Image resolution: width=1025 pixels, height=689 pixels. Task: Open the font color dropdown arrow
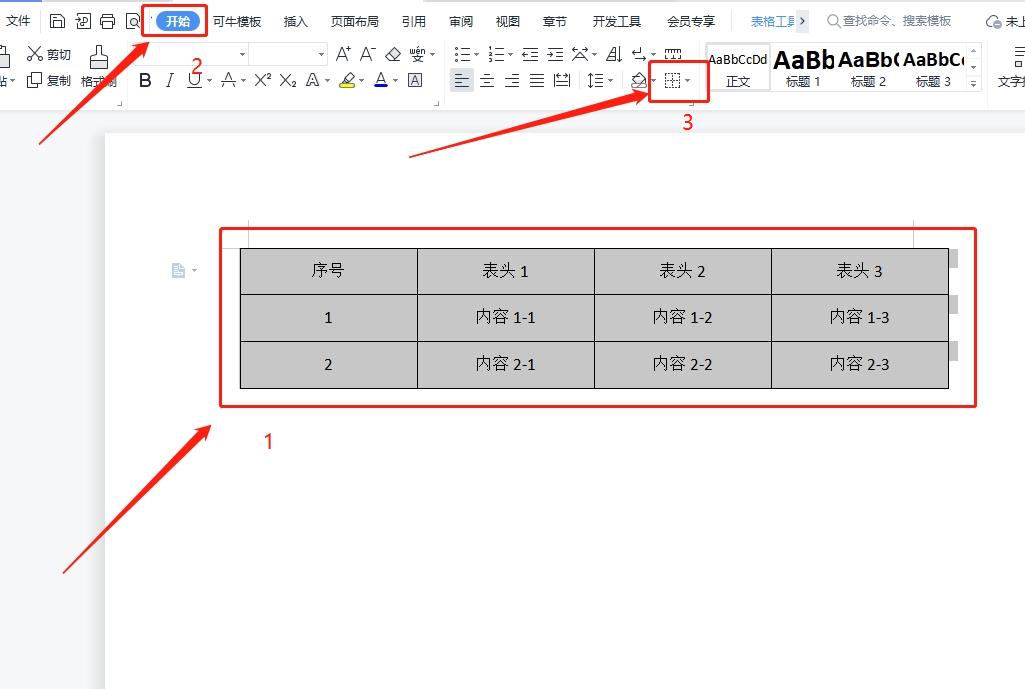[395, 81]
